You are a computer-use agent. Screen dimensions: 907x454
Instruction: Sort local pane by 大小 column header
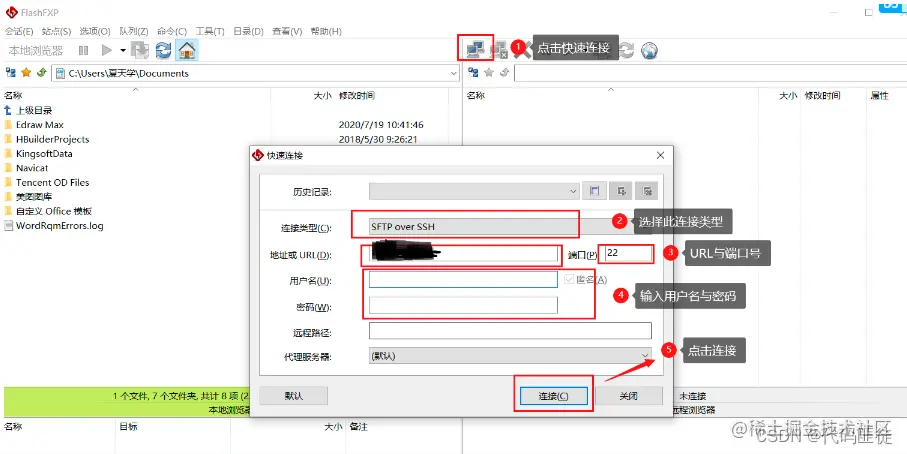click(x=322, y=95)
